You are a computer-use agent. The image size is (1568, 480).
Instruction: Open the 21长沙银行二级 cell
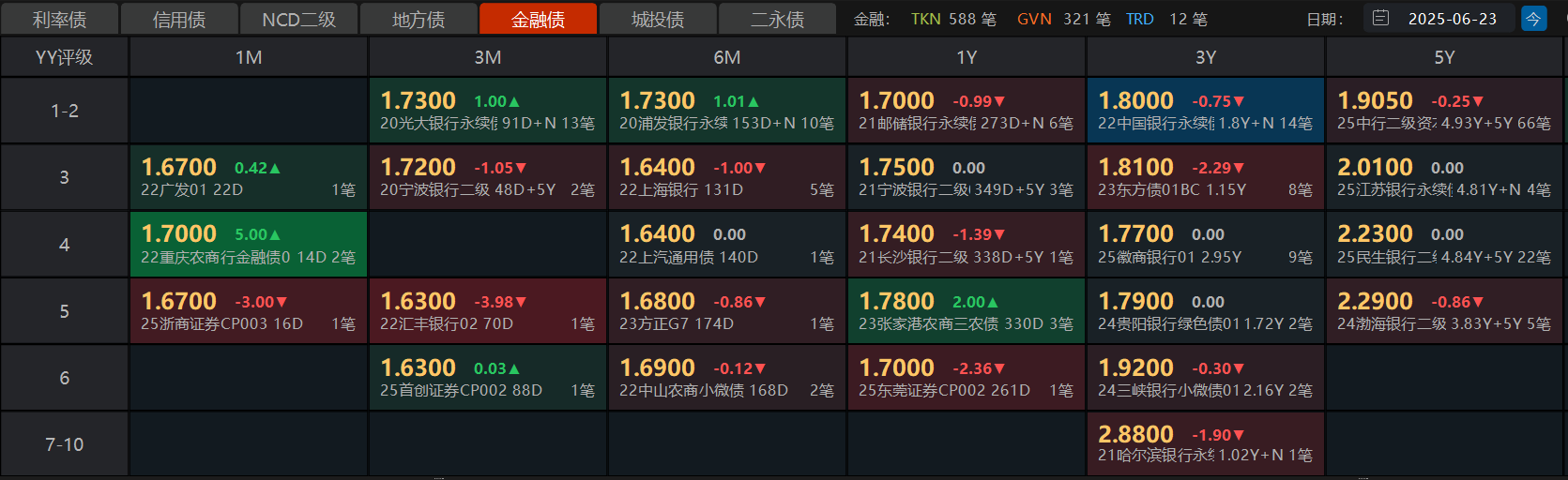967,245
